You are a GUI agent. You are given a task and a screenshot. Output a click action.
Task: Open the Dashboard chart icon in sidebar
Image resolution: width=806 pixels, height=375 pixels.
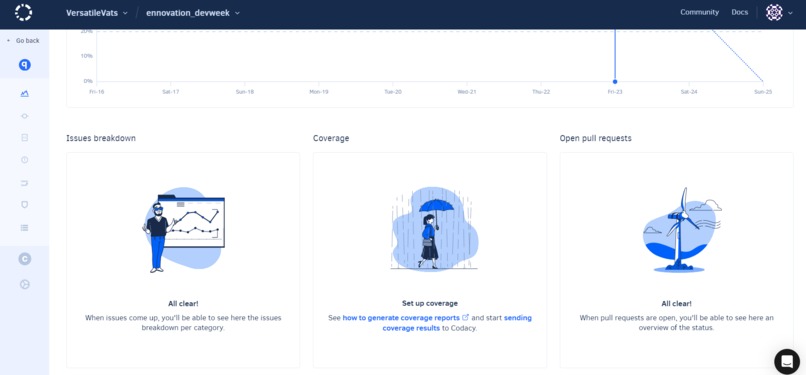(25, 93)
